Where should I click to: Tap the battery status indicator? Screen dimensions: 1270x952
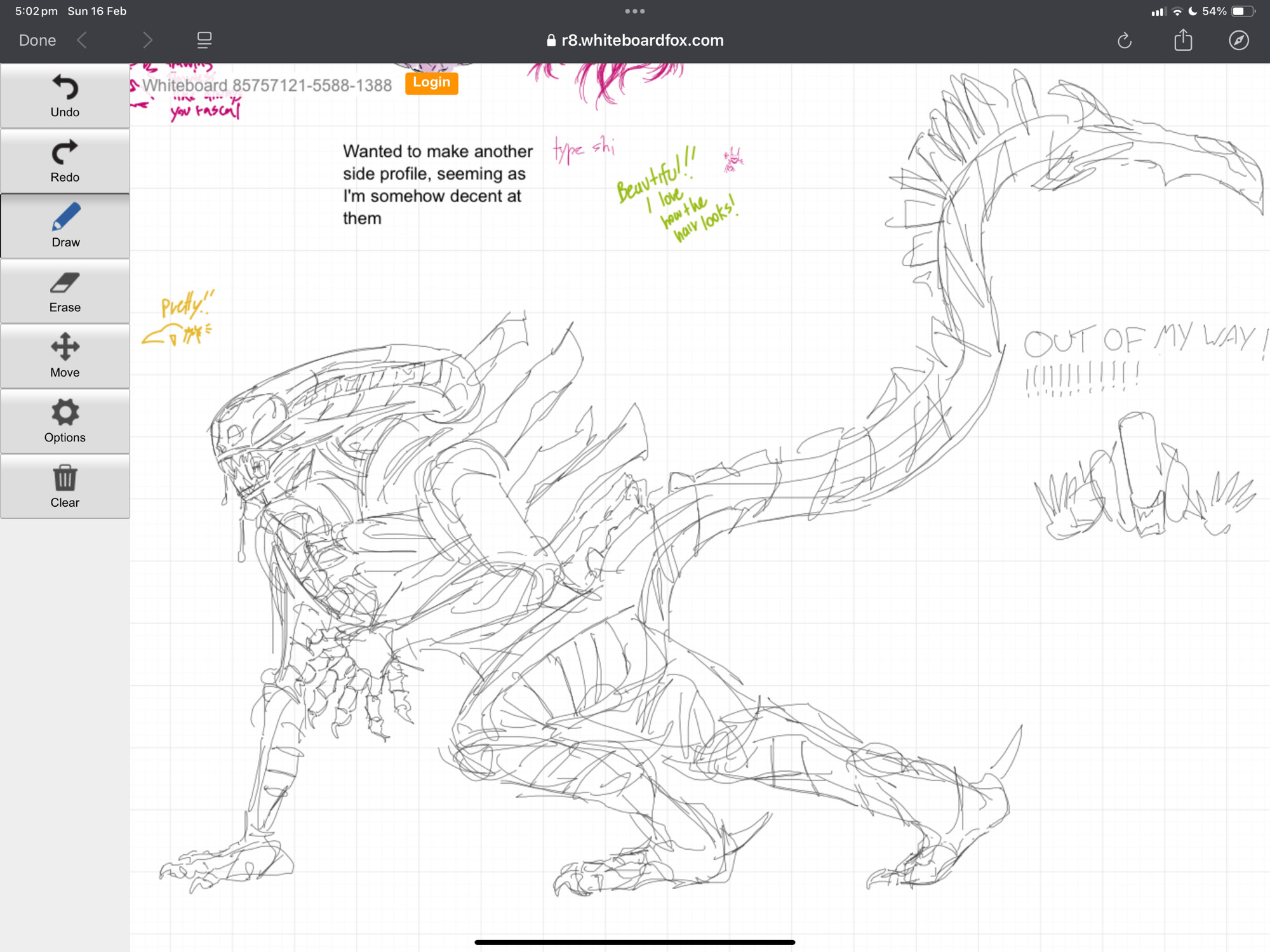click(1243, 11)
